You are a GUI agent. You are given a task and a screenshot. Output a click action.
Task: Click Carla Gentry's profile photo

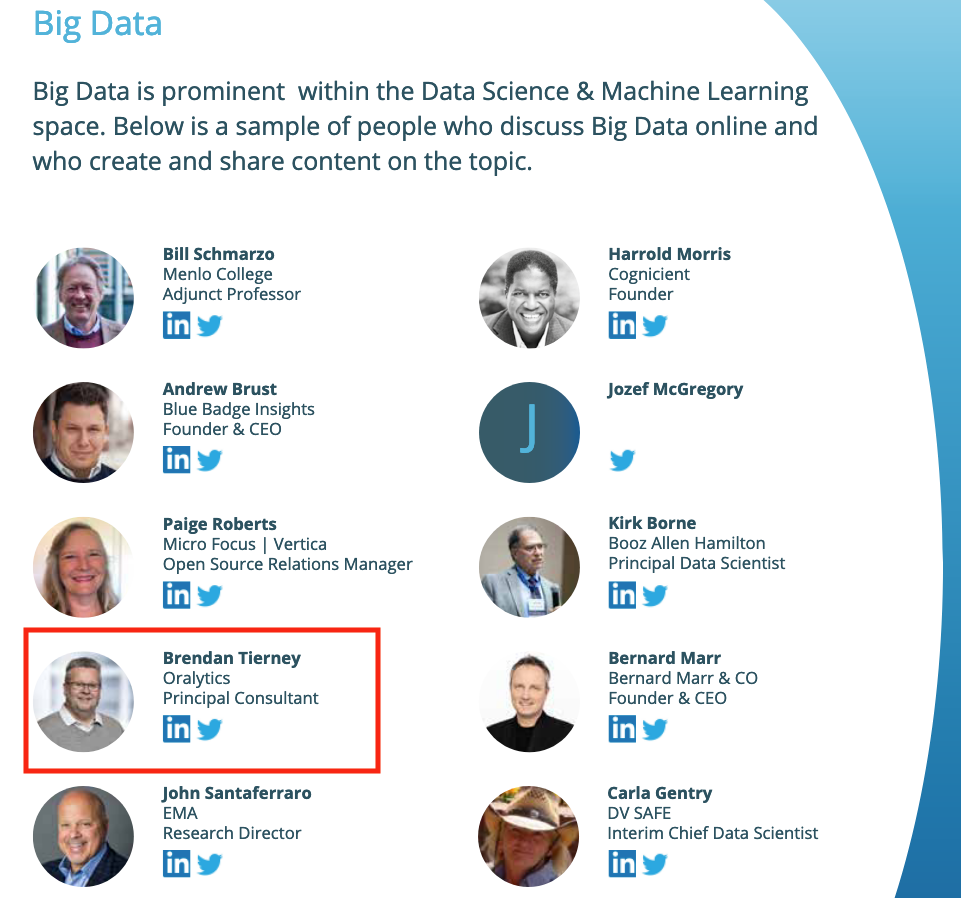(x=529, y=836)
